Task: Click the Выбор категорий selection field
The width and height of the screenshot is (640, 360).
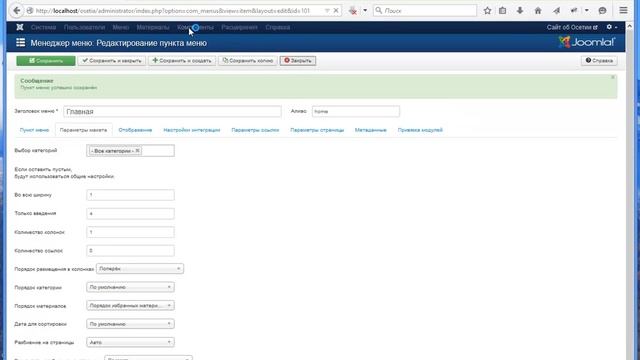Action: pos(131,151)
